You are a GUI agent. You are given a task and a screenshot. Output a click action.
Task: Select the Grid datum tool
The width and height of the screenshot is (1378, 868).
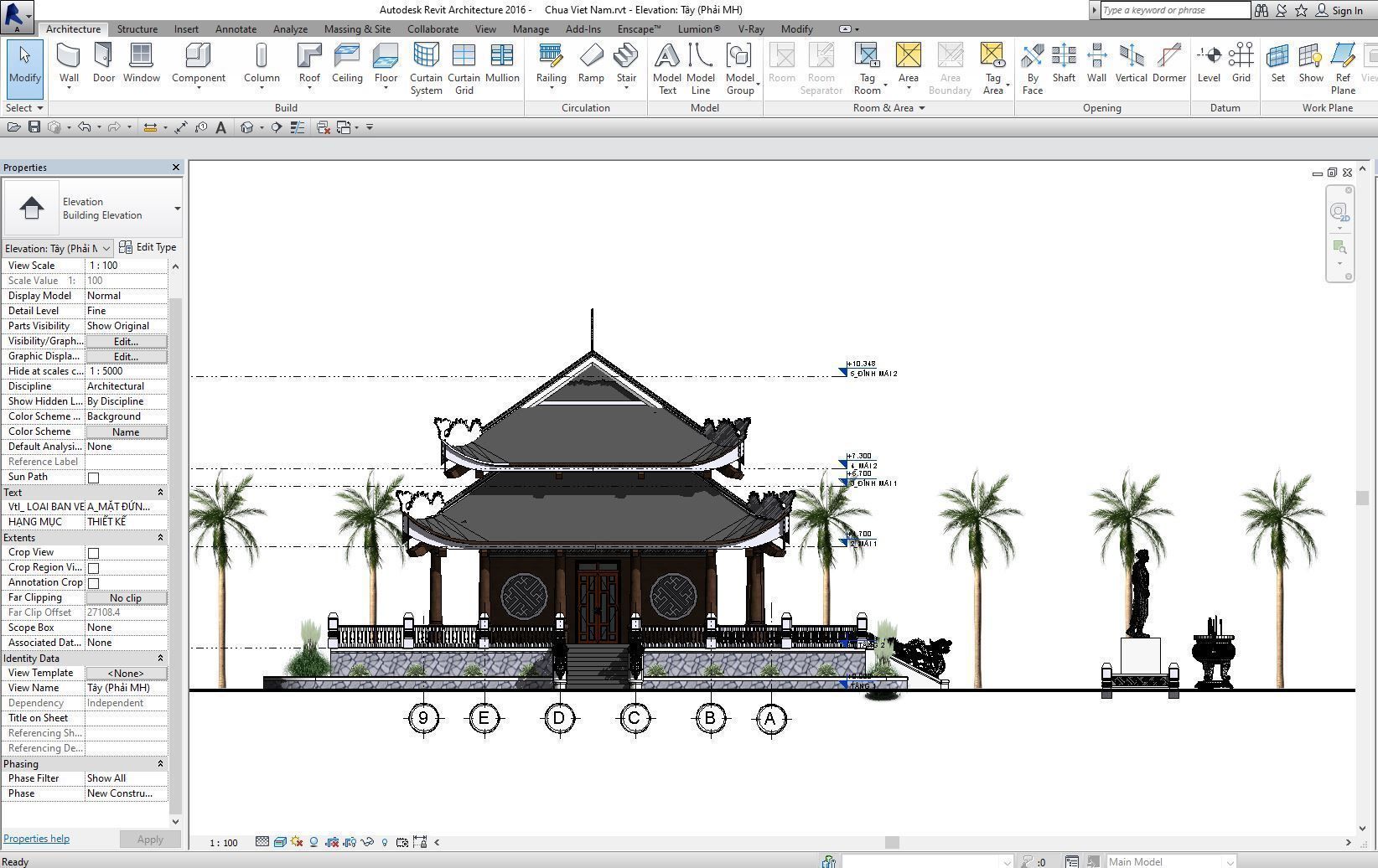[1241, 65]
